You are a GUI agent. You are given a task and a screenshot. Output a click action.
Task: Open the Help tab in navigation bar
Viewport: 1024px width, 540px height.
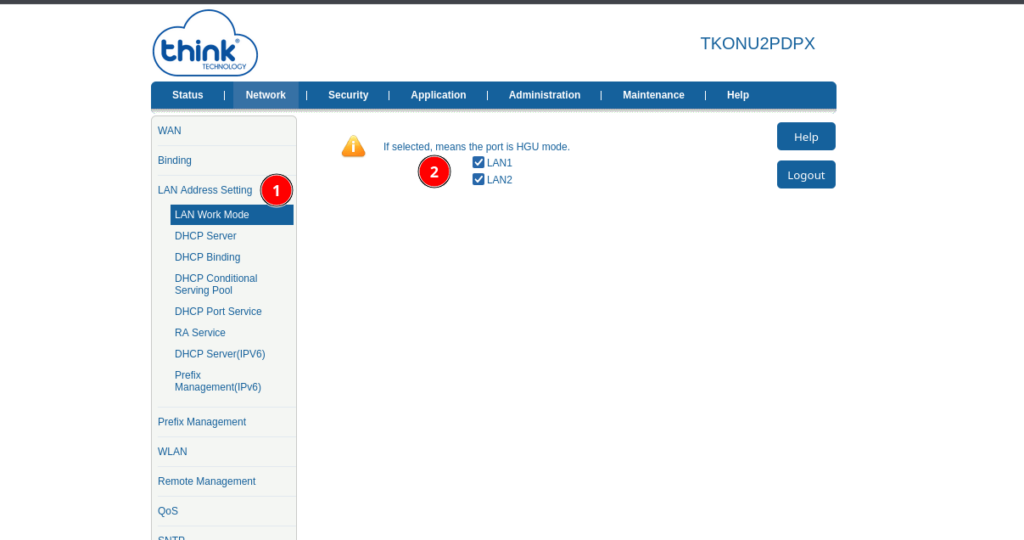(x=737, y=95)
